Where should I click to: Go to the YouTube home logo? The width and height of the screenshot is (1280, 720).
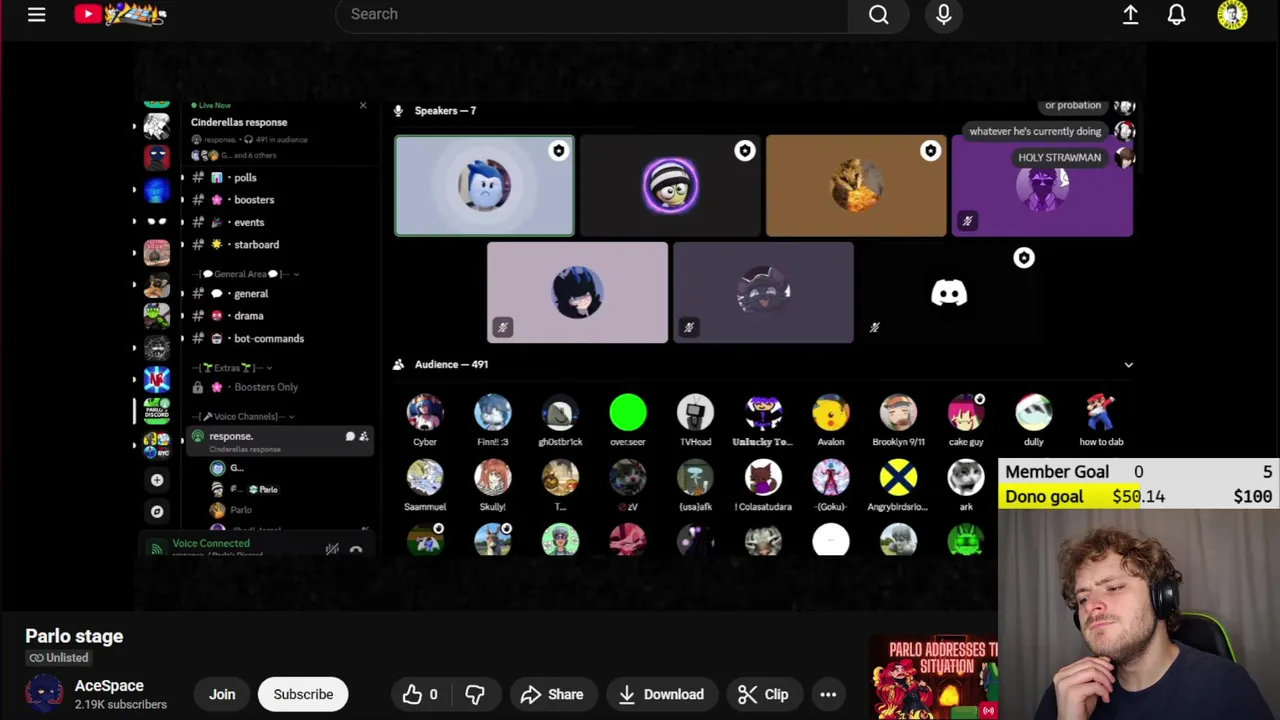120,14
